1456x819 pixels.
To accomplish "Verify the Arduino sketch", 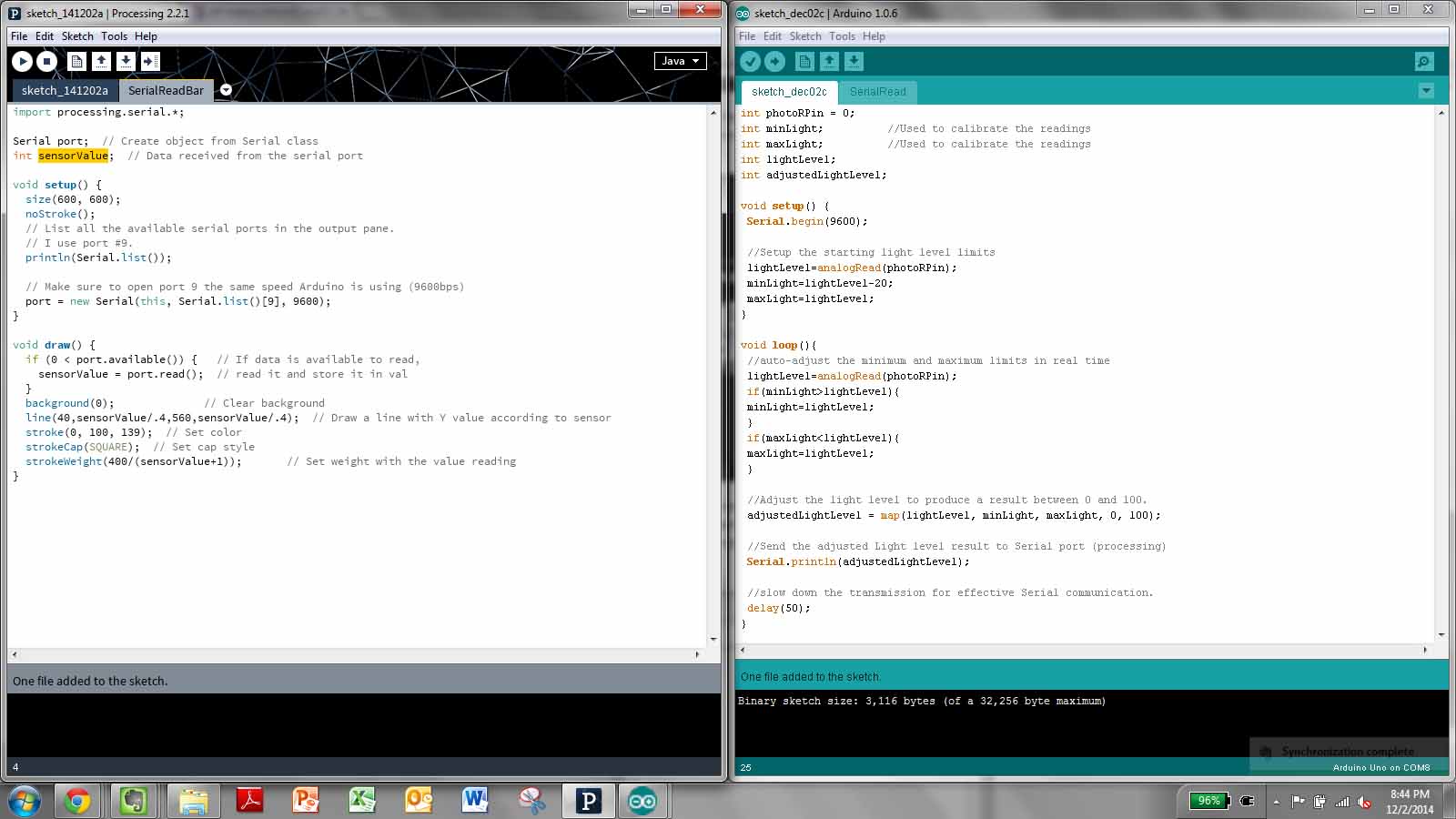I will point(750,61).
